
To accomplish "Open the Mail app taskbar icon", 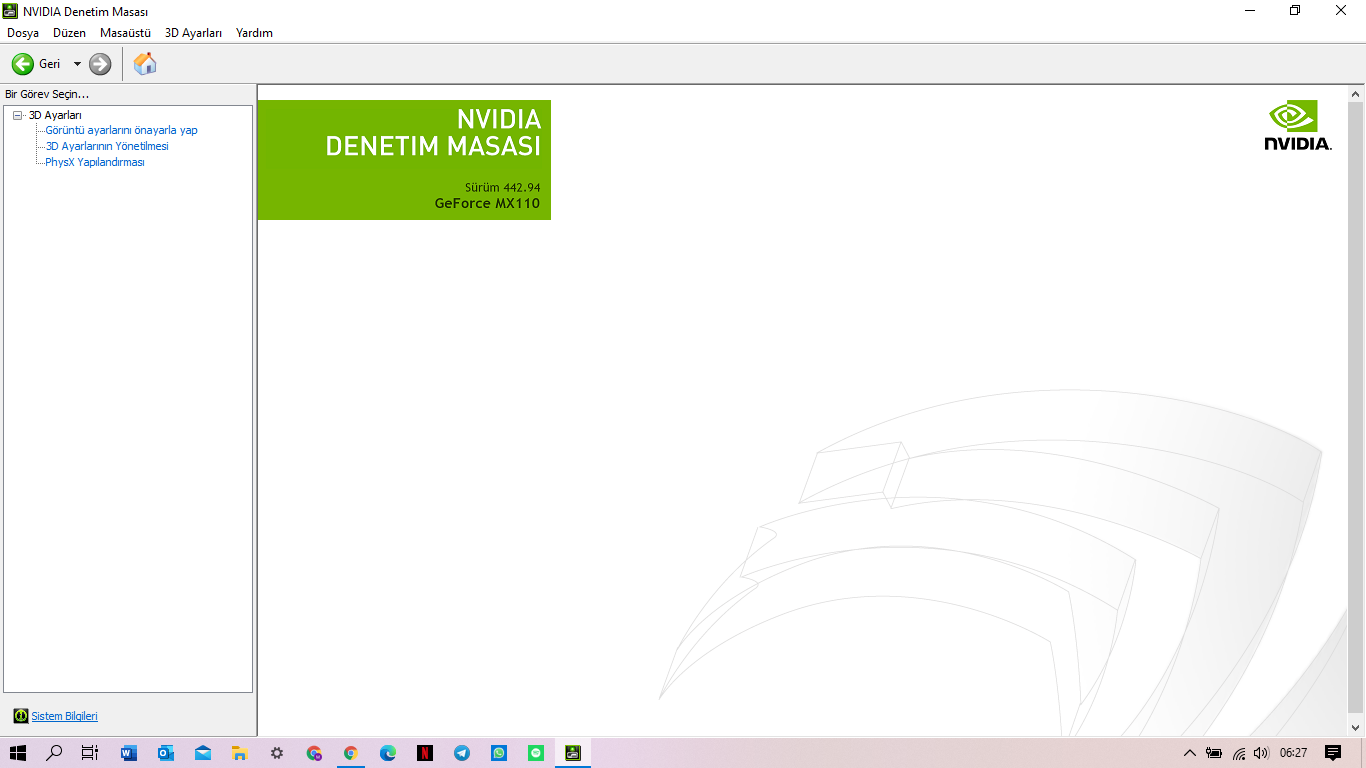I will click(x=203, y=753).
